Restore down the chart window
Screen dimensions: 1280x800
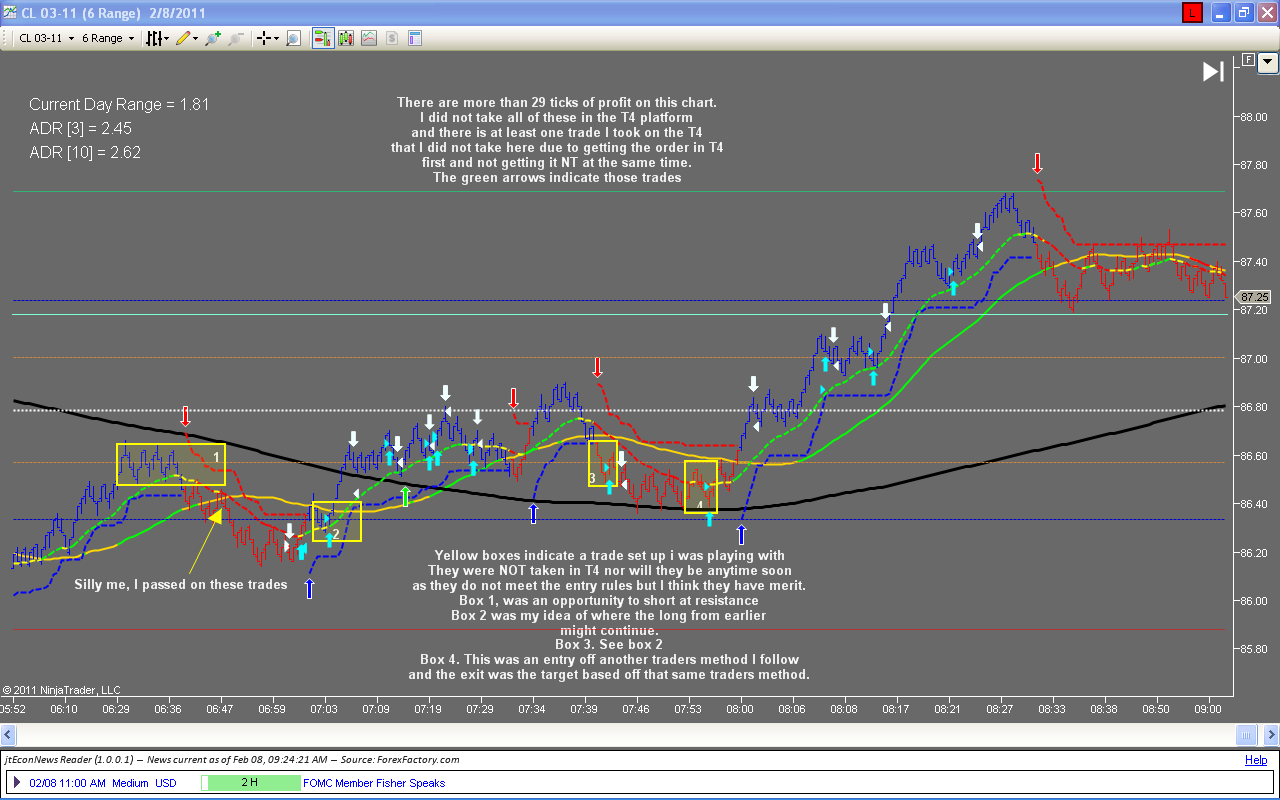click(1243, 13)
